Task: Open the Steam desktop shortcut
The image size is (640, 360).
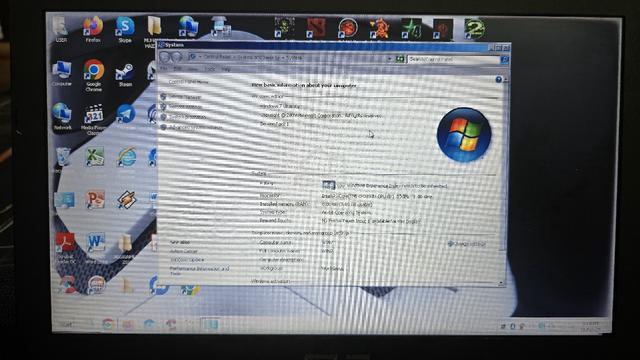Action: [x=125, y=75]
